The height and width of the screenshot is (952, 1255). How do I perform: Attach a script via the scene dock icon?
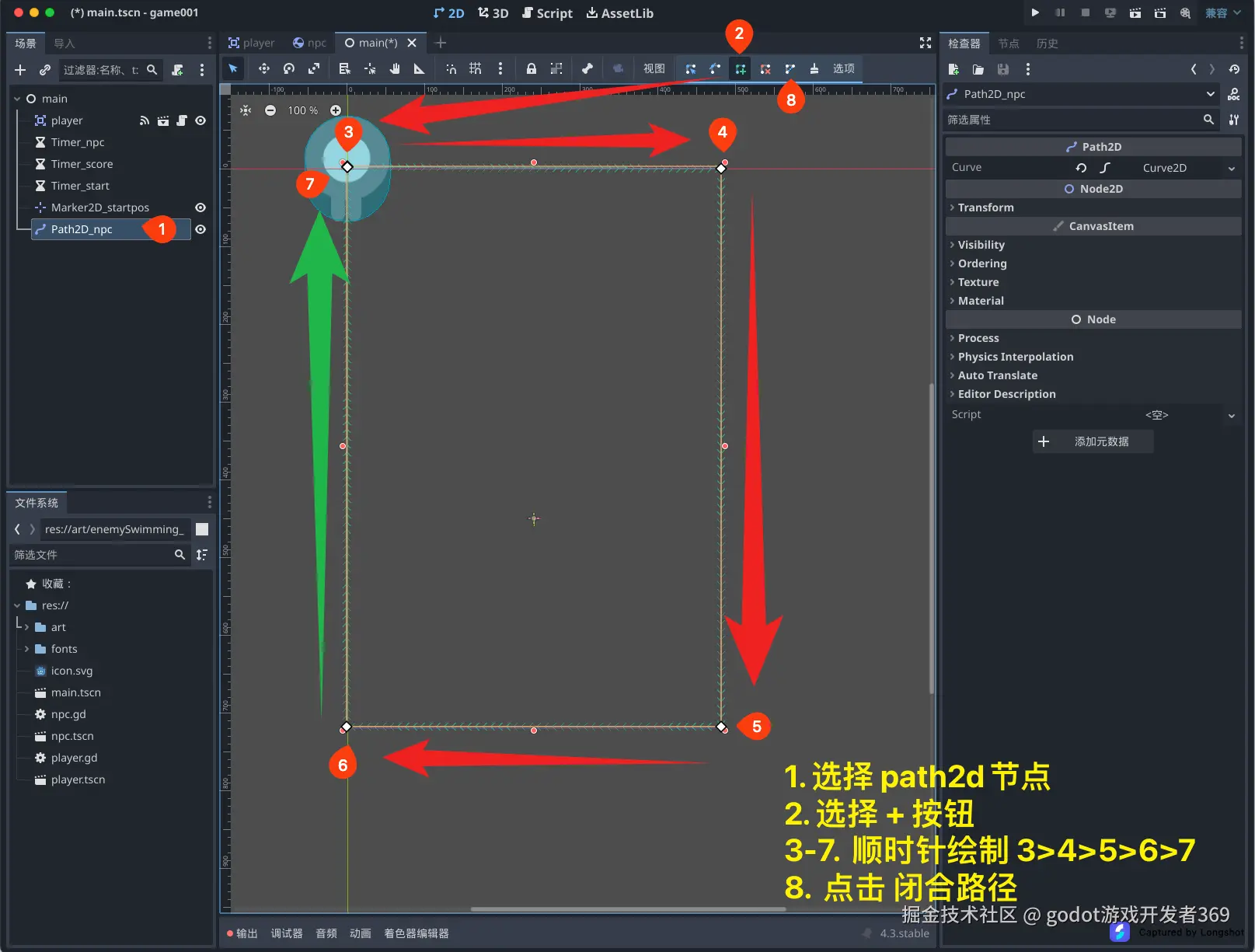point(178,70)
